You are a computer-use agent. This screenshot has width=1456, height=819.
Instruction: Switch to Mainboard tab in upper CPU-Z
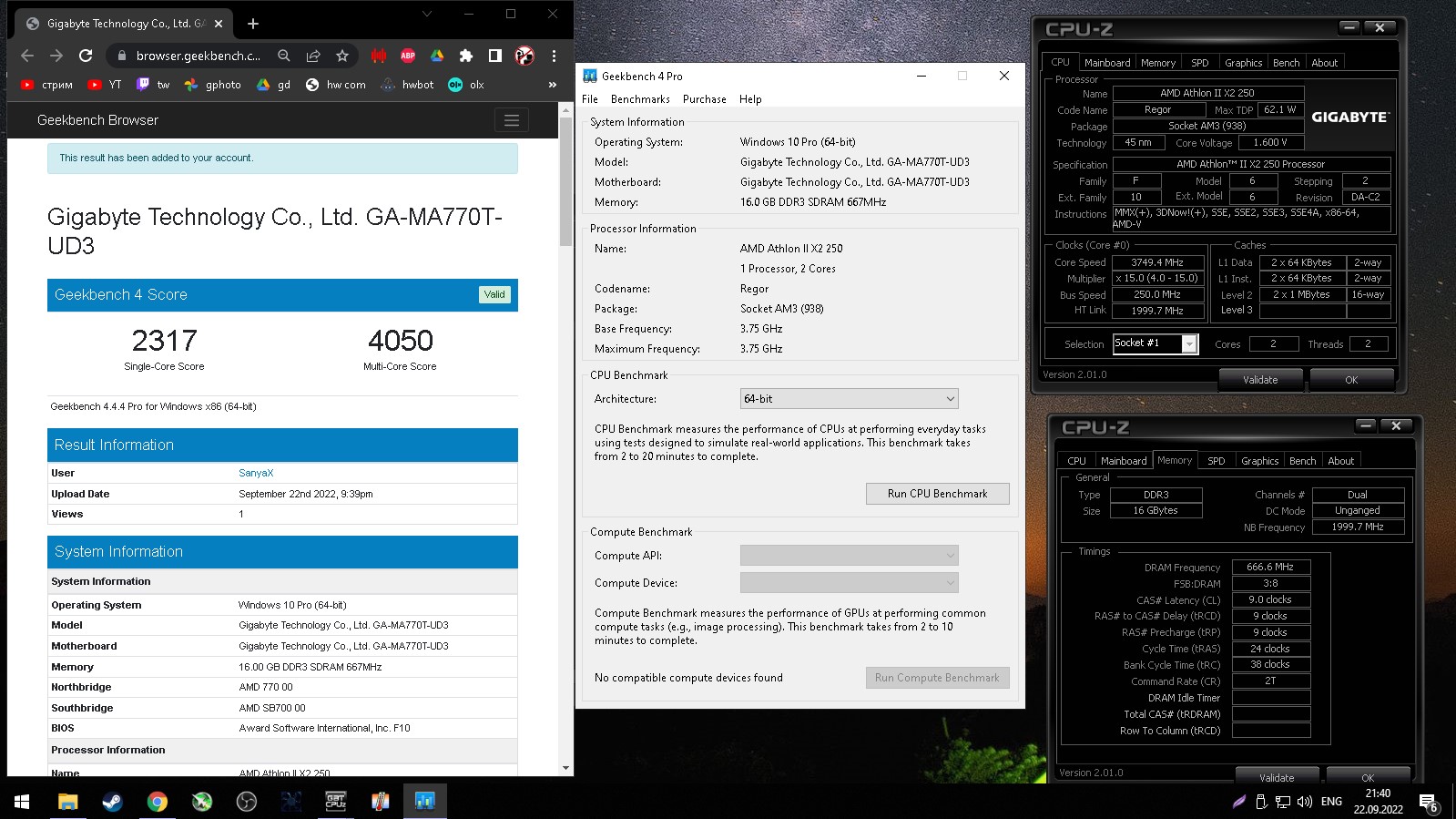[x=1107, y=63]
